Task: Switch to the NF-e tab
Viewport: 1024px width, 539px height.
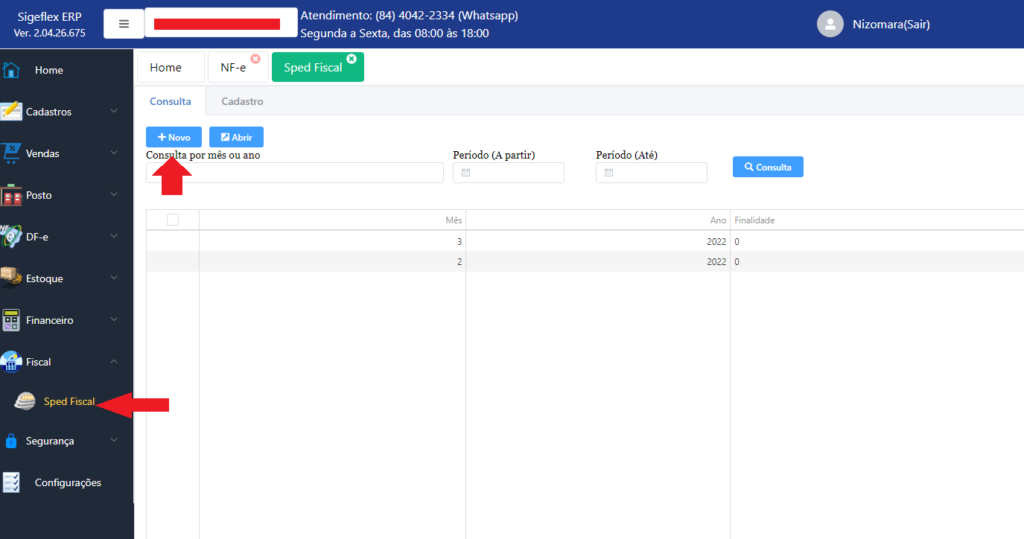Action: coord(235,68)
